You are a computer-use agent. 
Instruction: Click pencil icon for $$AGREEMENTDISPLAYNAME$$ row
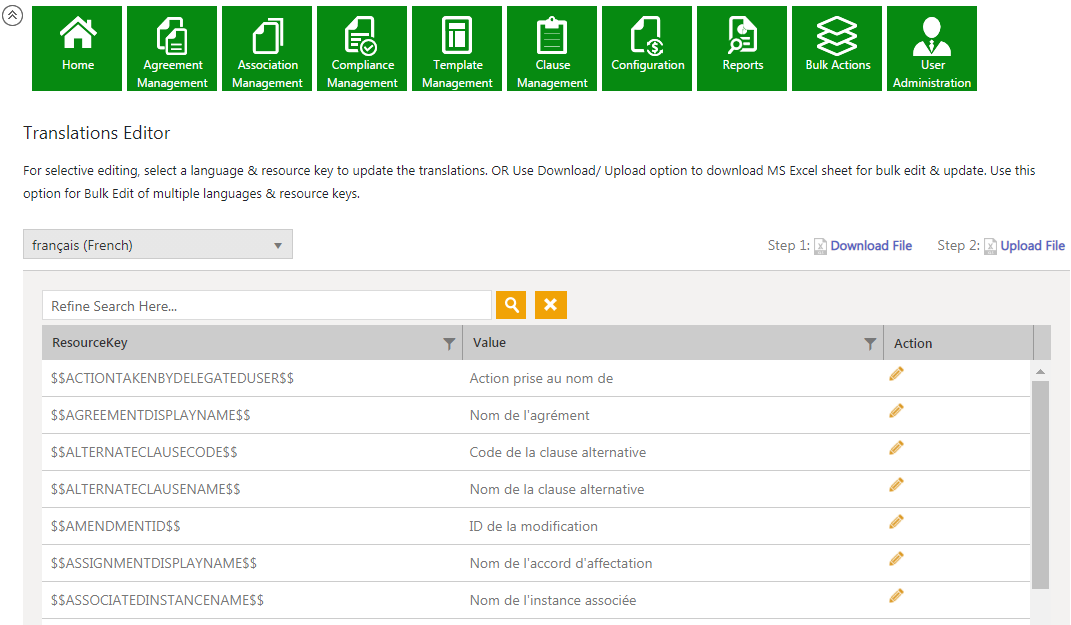coord(896,411)
